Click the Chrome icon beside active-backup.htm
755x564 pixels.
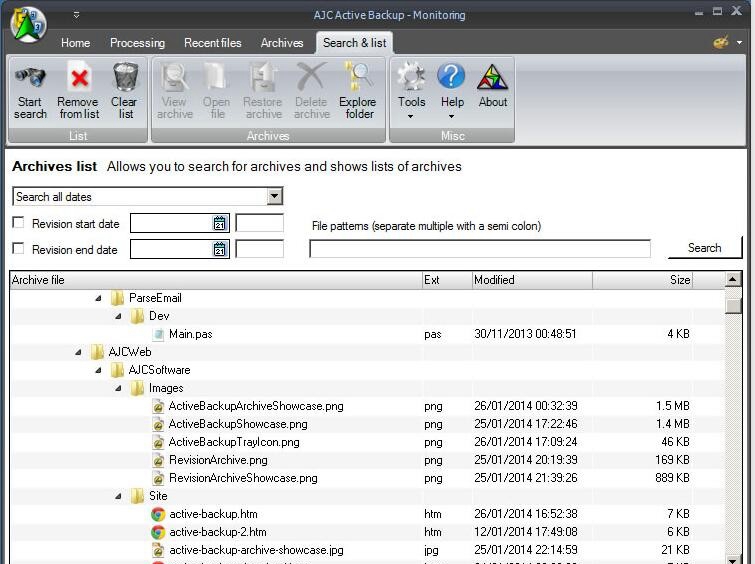point(158,514)
